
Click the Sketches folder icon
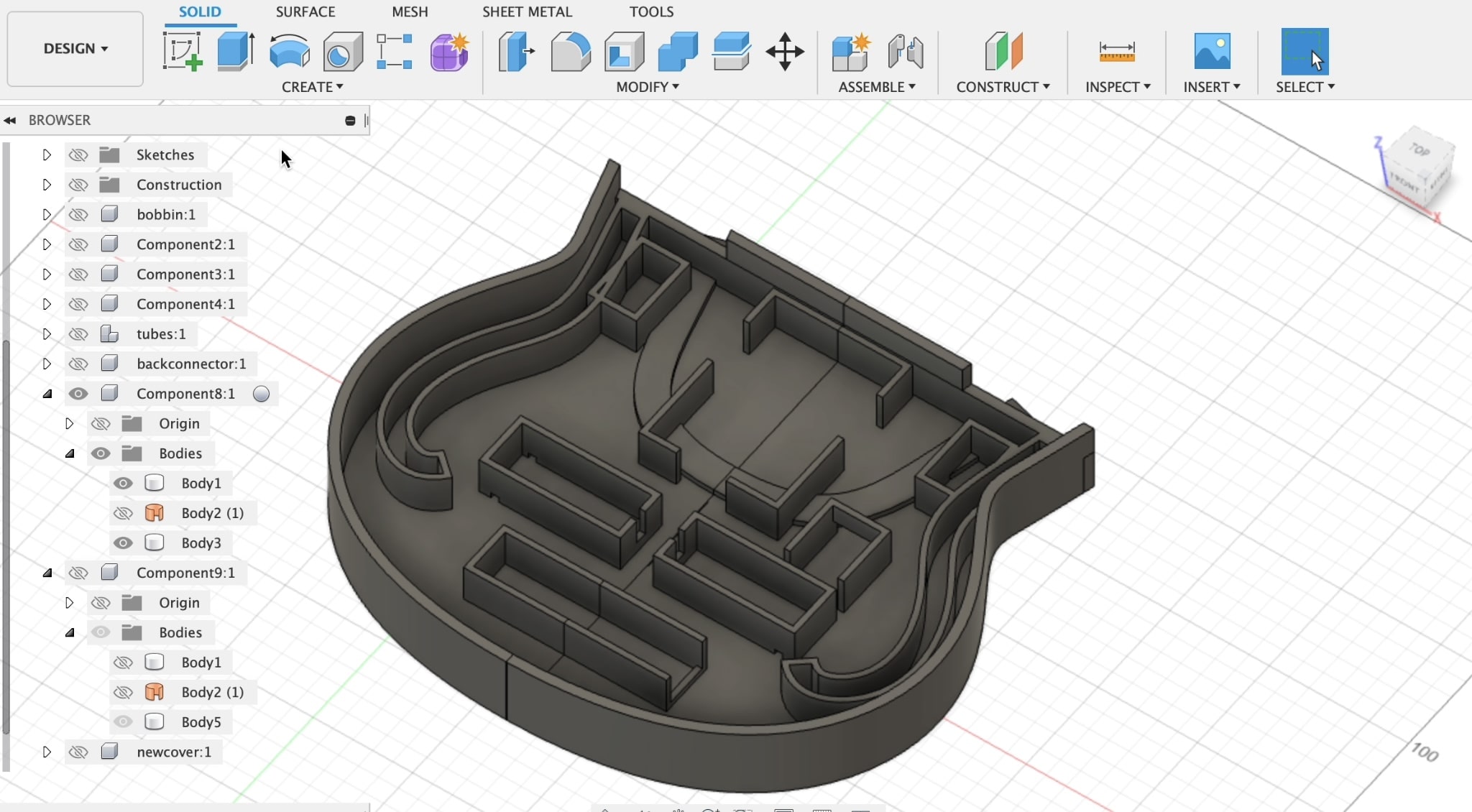tap(109, 154)
